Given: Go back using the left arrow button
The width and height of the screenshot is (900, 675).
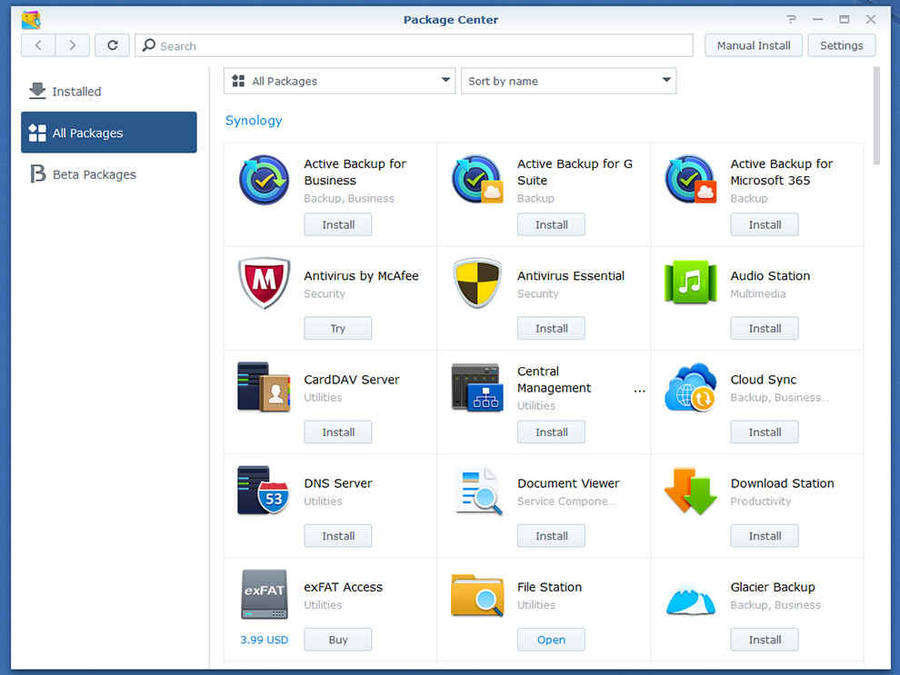Looking at the screenshot, I should click(x=38, y=45).
